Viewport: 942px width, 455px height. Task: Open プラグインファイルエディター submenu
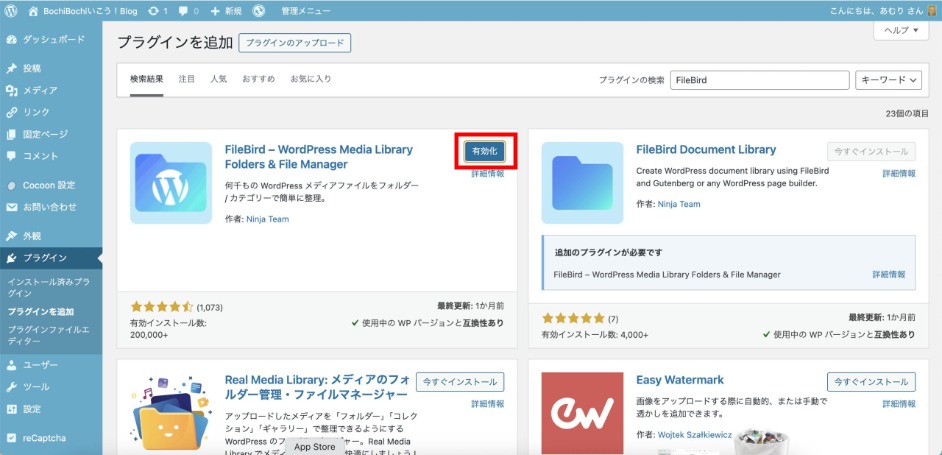49,335
